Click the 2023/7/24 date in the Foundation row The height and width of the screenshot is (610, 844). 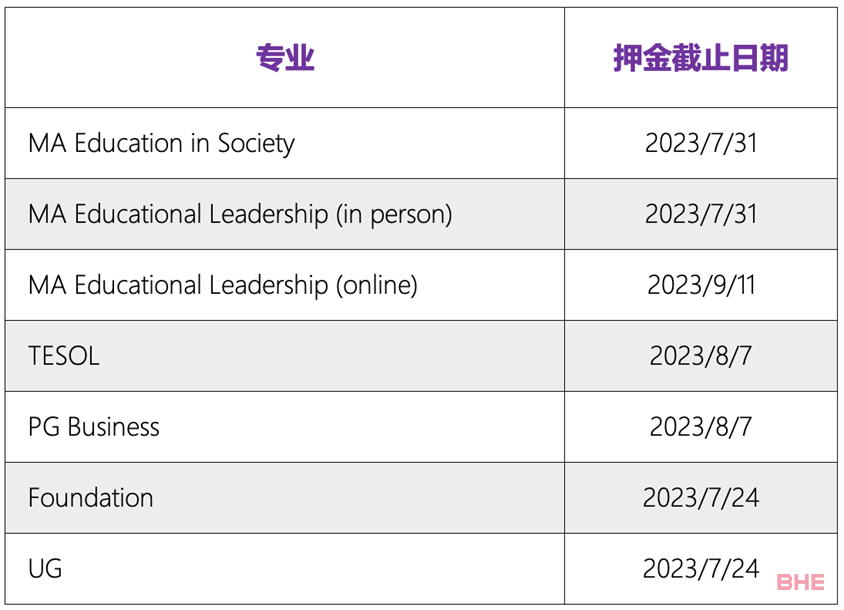700,498
